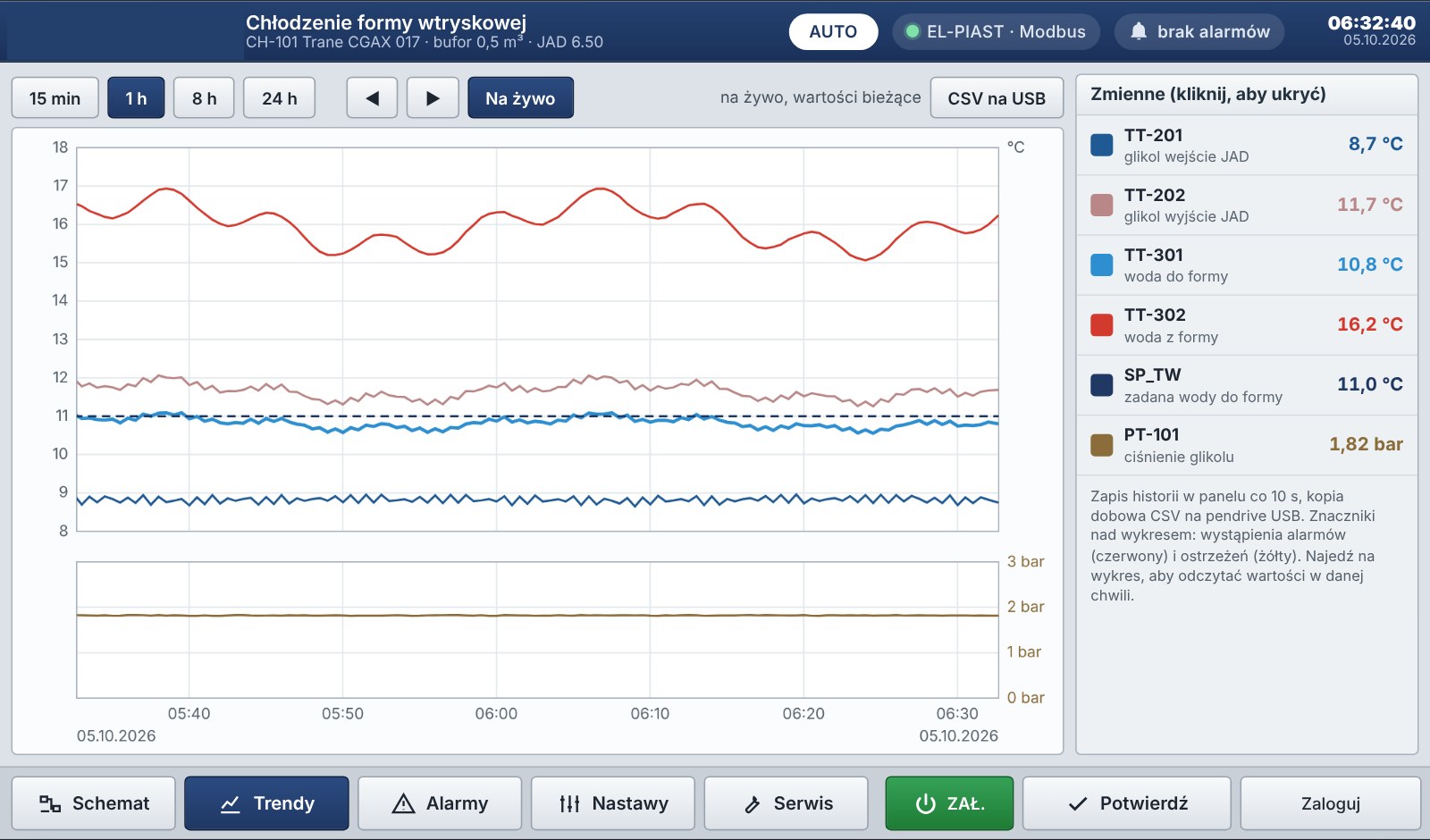Click the trend line icon in Trendy tab

click(231, 804)
